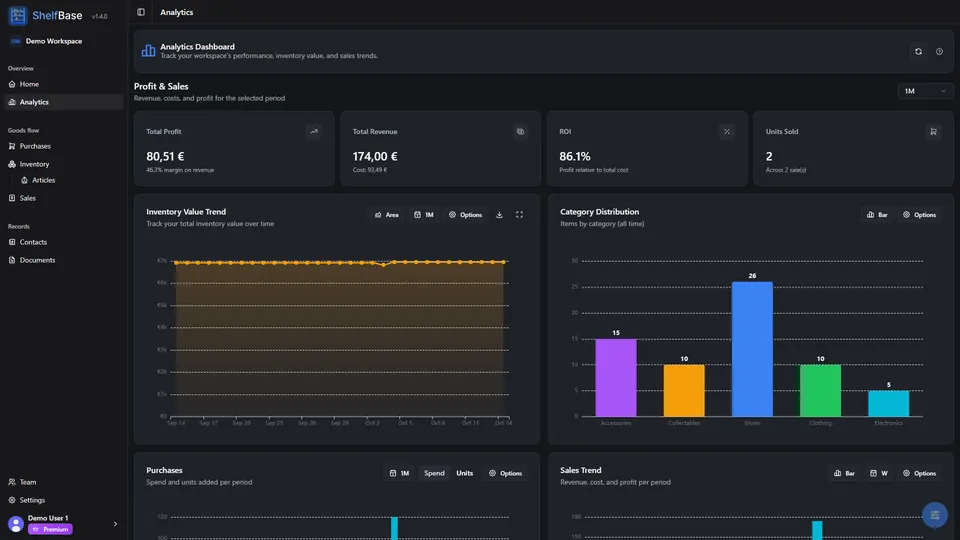Download the Inventory Value Trend chart

(x=499, y=215)
